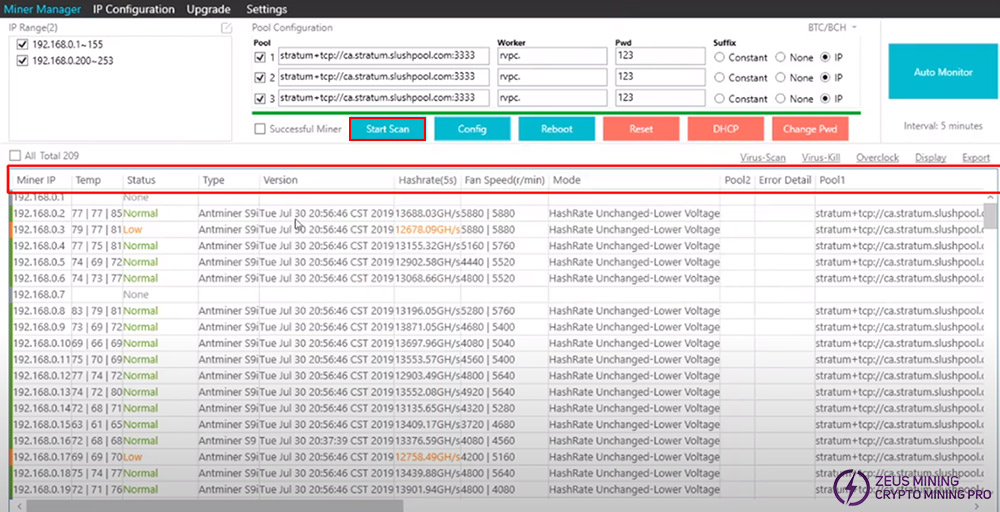Open the IP Configuration tab
The height and width of the screenshot is (512, 1000).
point(133,9)
